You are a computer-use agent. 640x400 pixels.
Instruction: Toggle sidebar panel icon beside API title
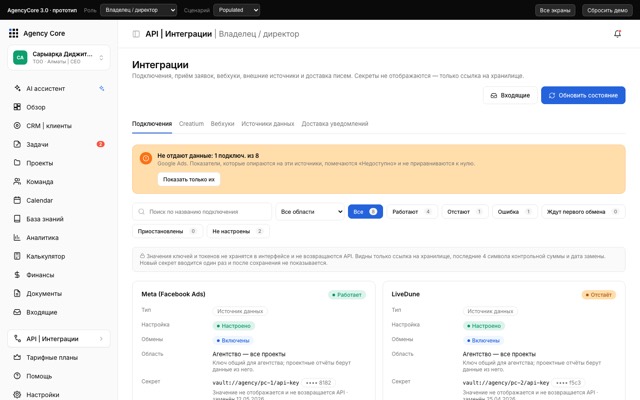pyautogui.click(x=136, y=34)
